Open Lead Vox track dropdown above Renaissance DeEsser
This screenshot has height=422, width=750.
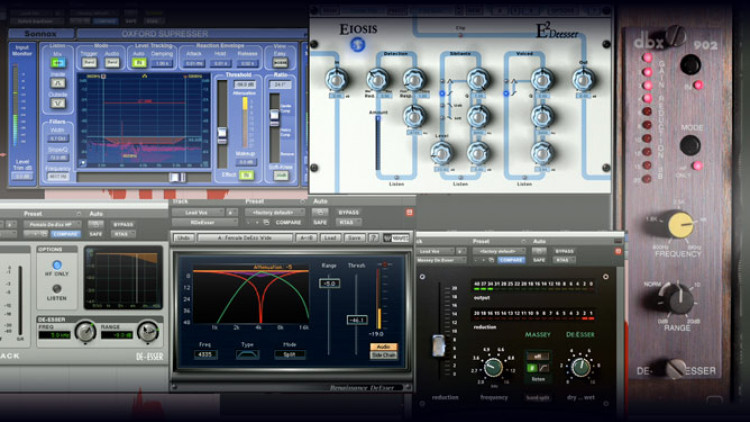[x=197, y=212]
